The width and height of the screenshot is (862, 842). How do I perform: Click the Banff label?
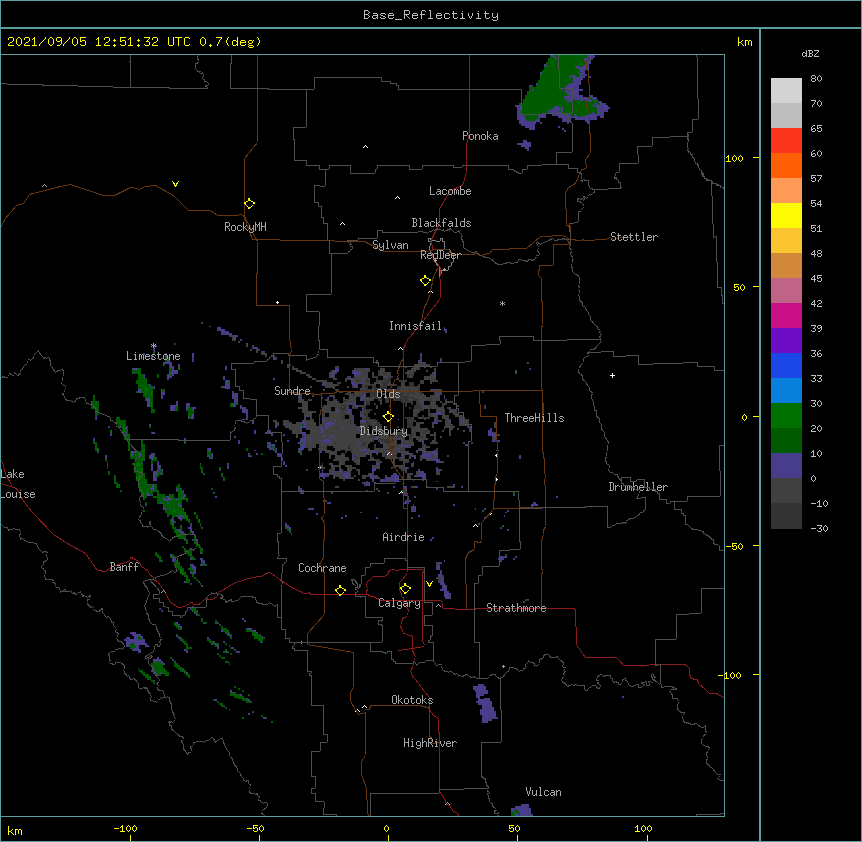[124, 567]
